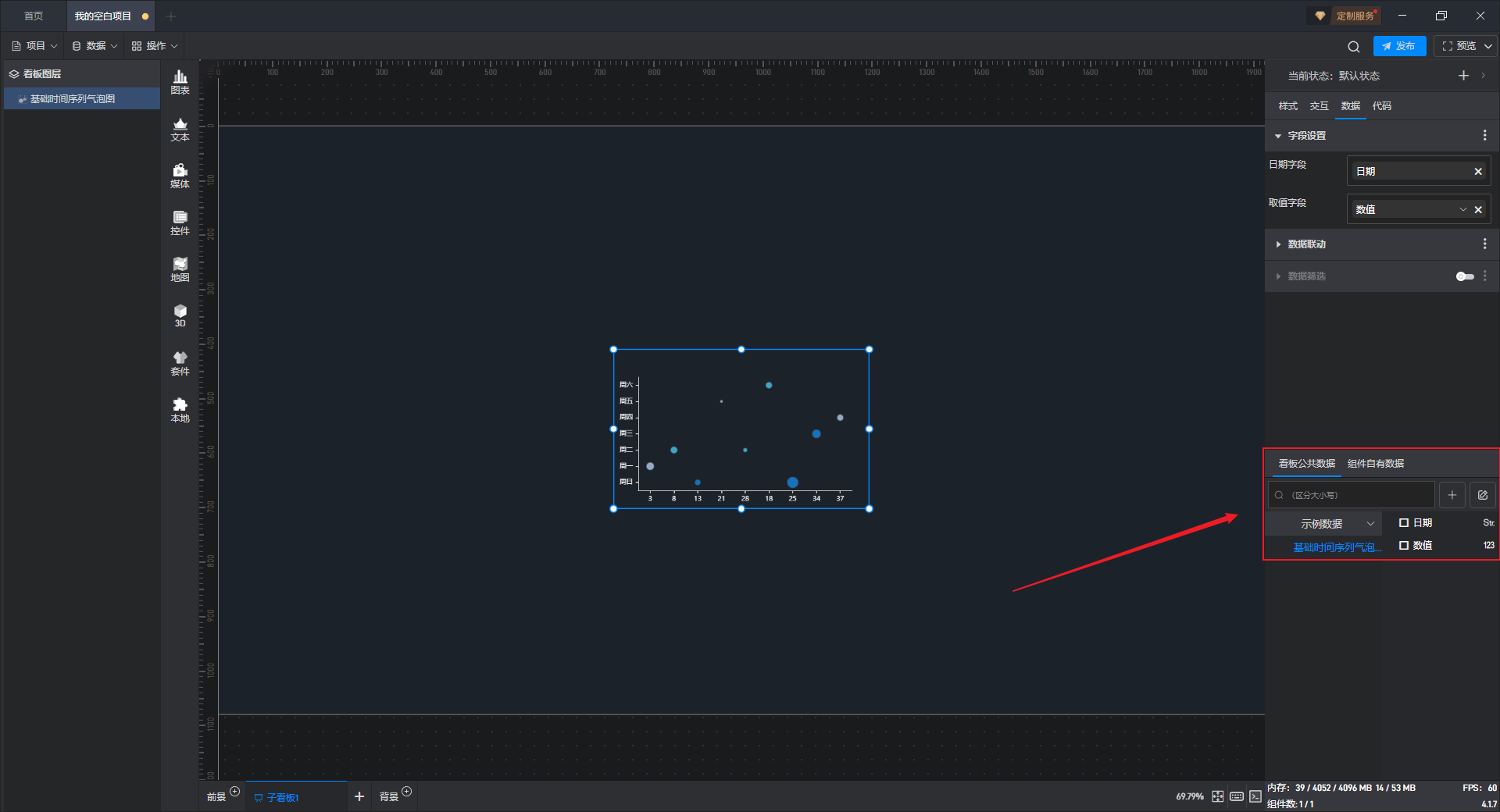Click the 定制服务 diamond icon

pos(1320,16)
